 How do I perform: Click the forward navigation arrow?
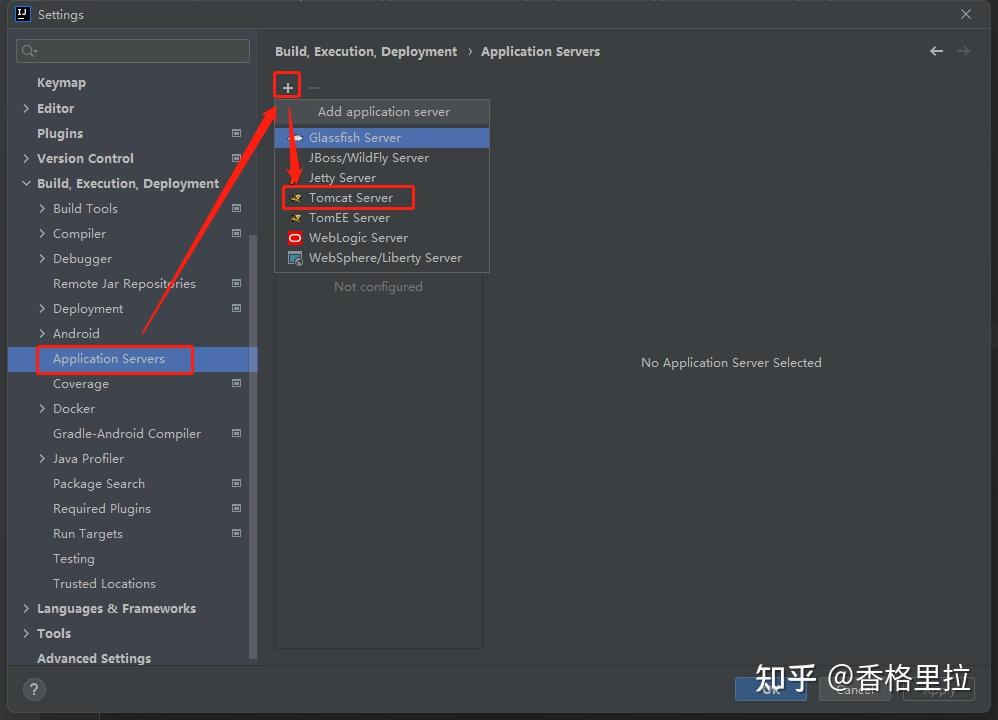(x=964, y=51)
